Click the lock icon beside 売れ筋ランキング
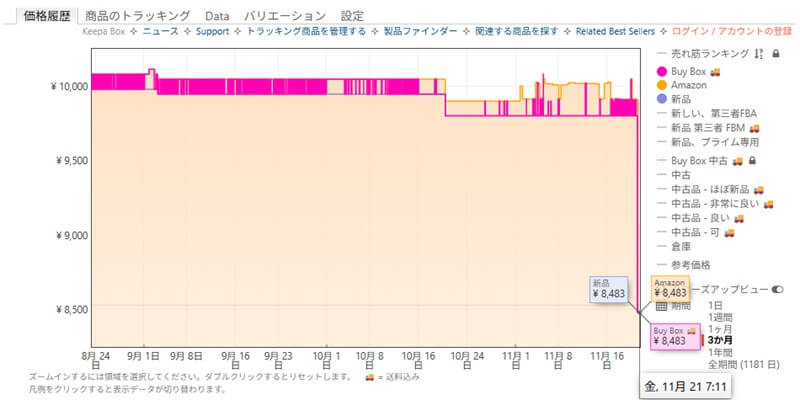Screen dimensions: 800x400 tap(775, 53)
